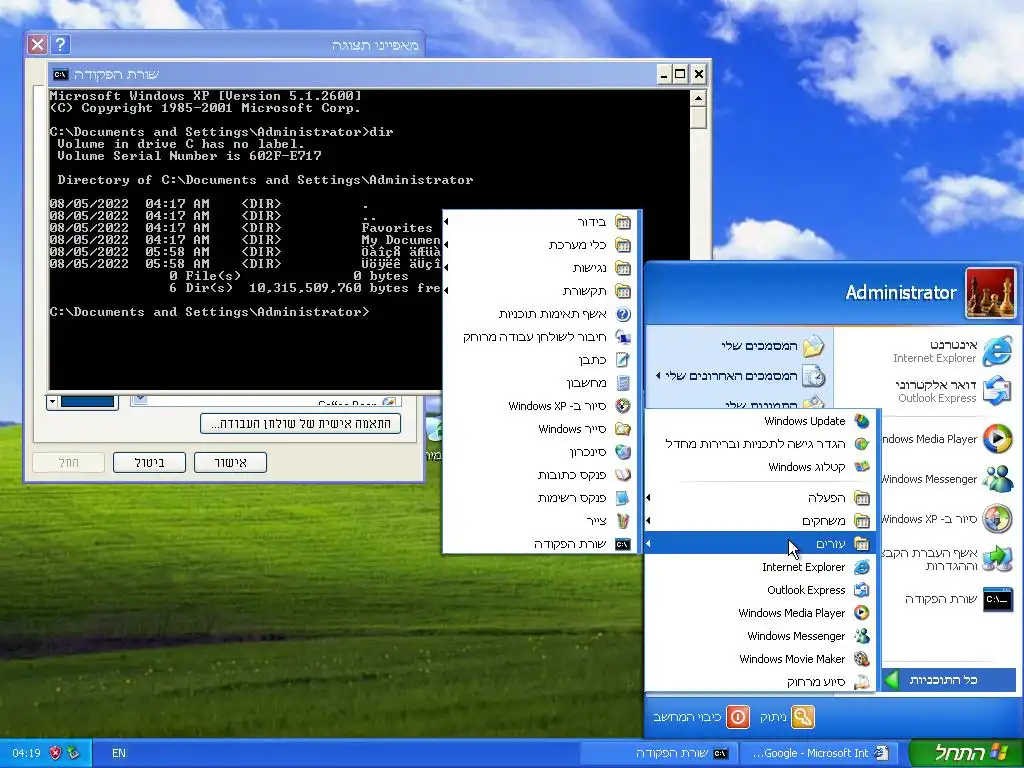Open Windows Update from programs menu
This screenshot has width=1024, height=768.
(760, 421)
